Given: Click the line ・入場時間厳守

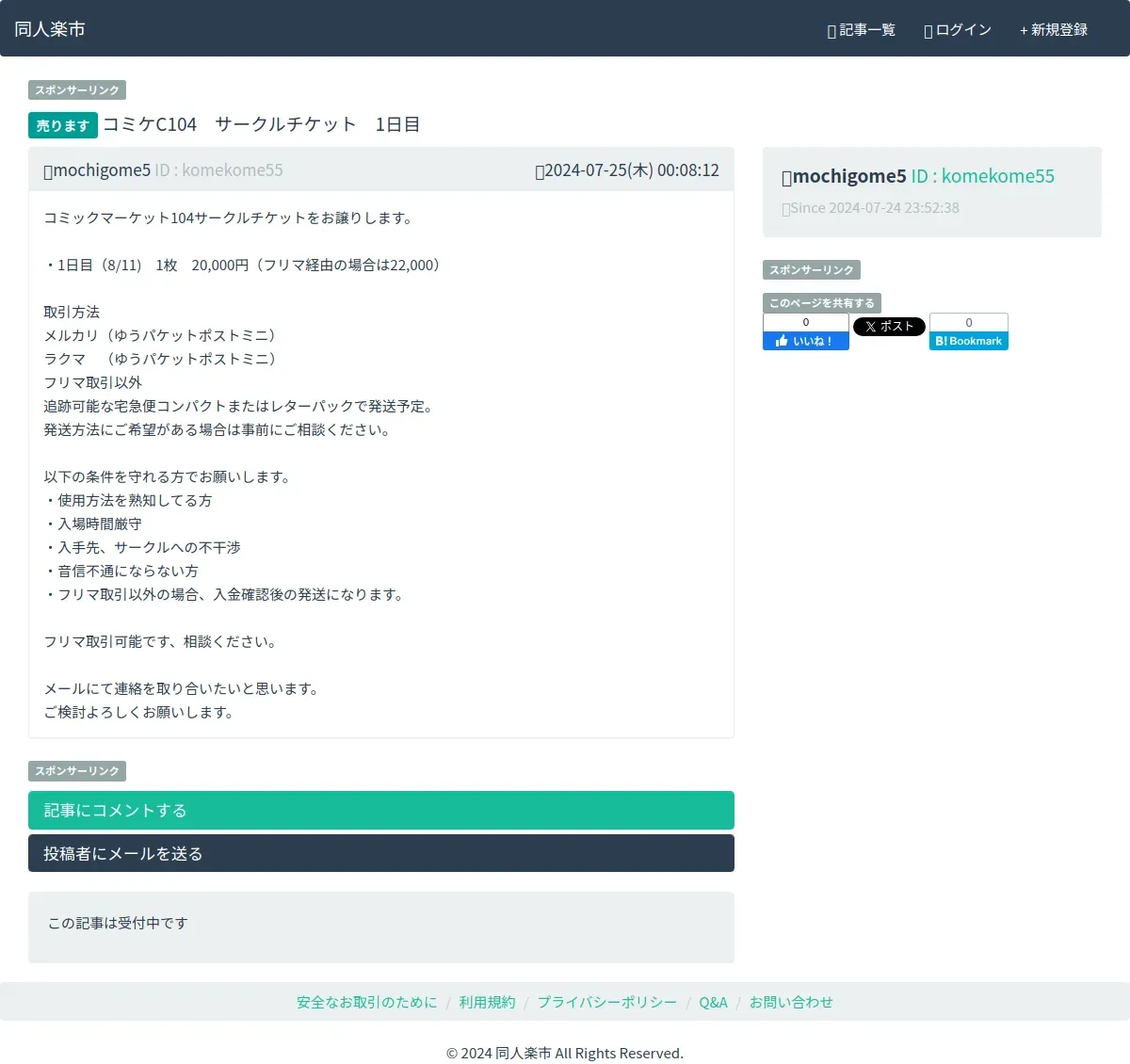Looking at the screenshot, I should (x=92, y=524).
